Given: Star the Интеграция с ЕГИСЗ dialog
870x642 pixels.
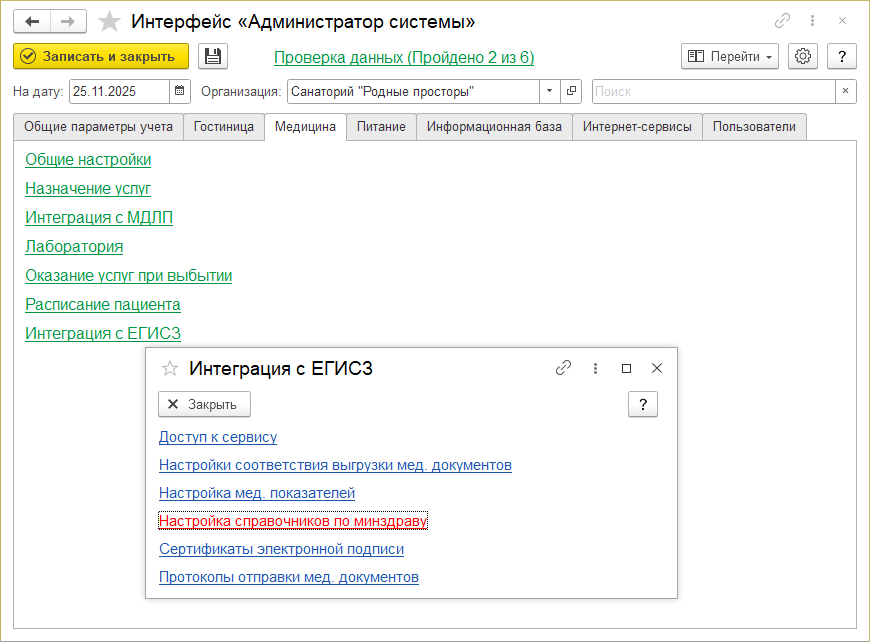Looking at the screenshot, I should pos(169,368).
